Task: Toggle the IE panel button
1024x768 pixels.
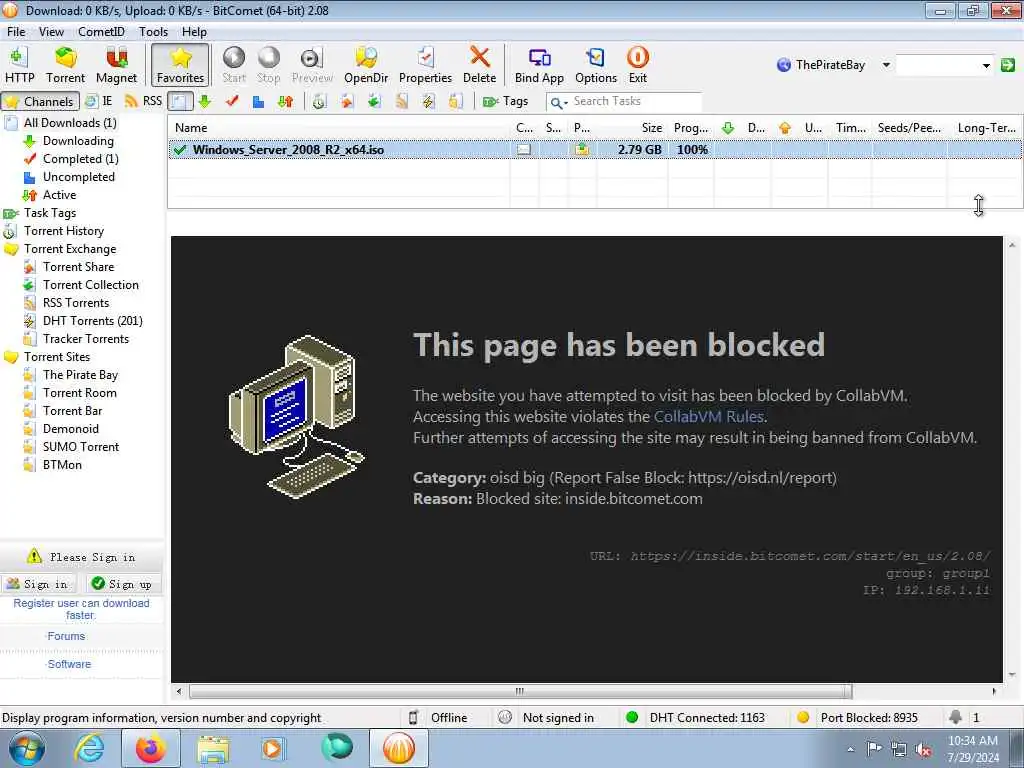Action: (x=99, y=101)
